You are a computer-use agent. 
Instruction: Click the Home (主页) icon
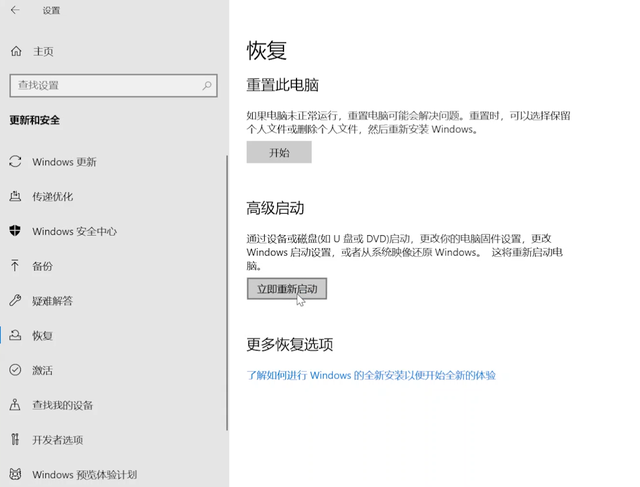16,51
